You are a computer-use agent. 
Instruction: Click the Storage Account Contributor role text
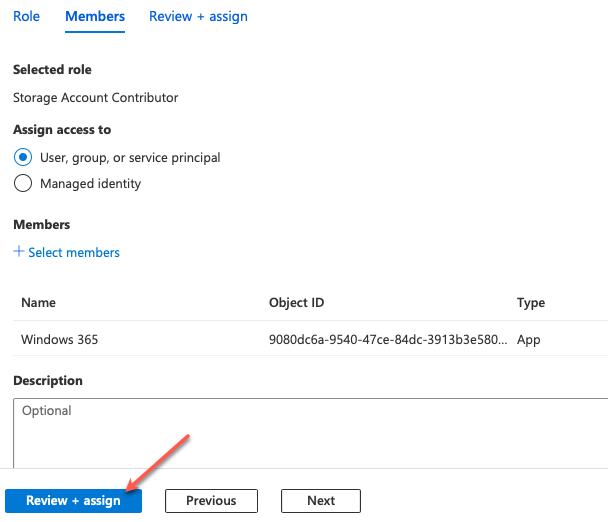click(95, 97)
